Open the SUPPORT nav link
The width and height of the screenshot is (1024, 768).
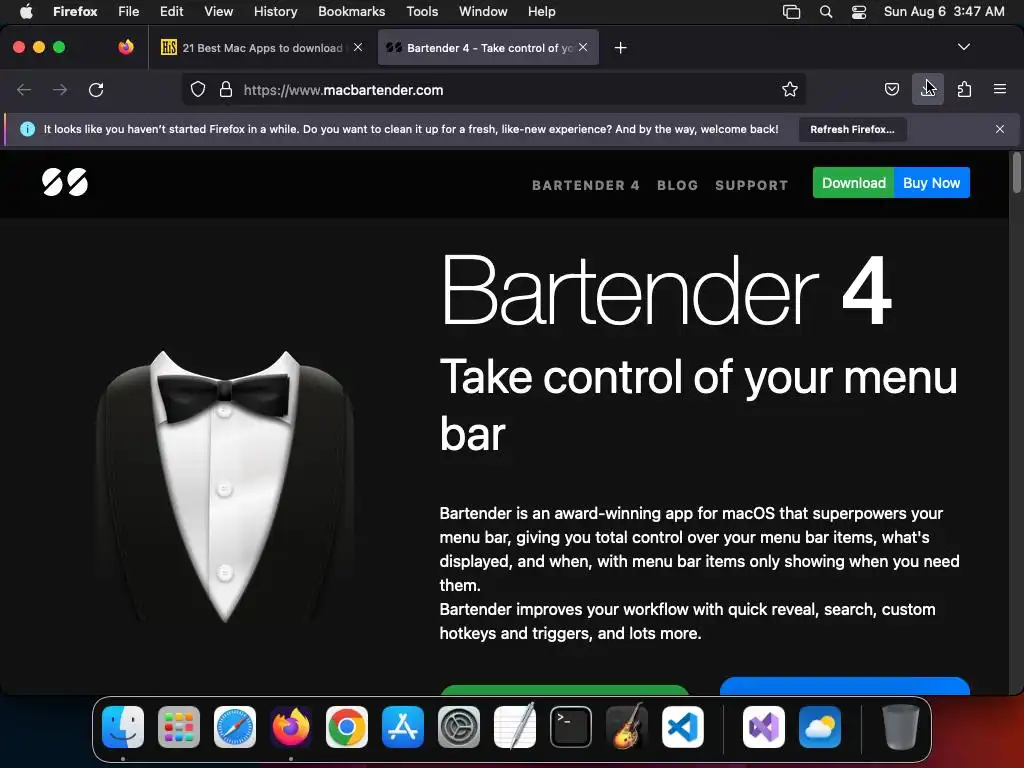pyautogui.click(x=752, y=185)
